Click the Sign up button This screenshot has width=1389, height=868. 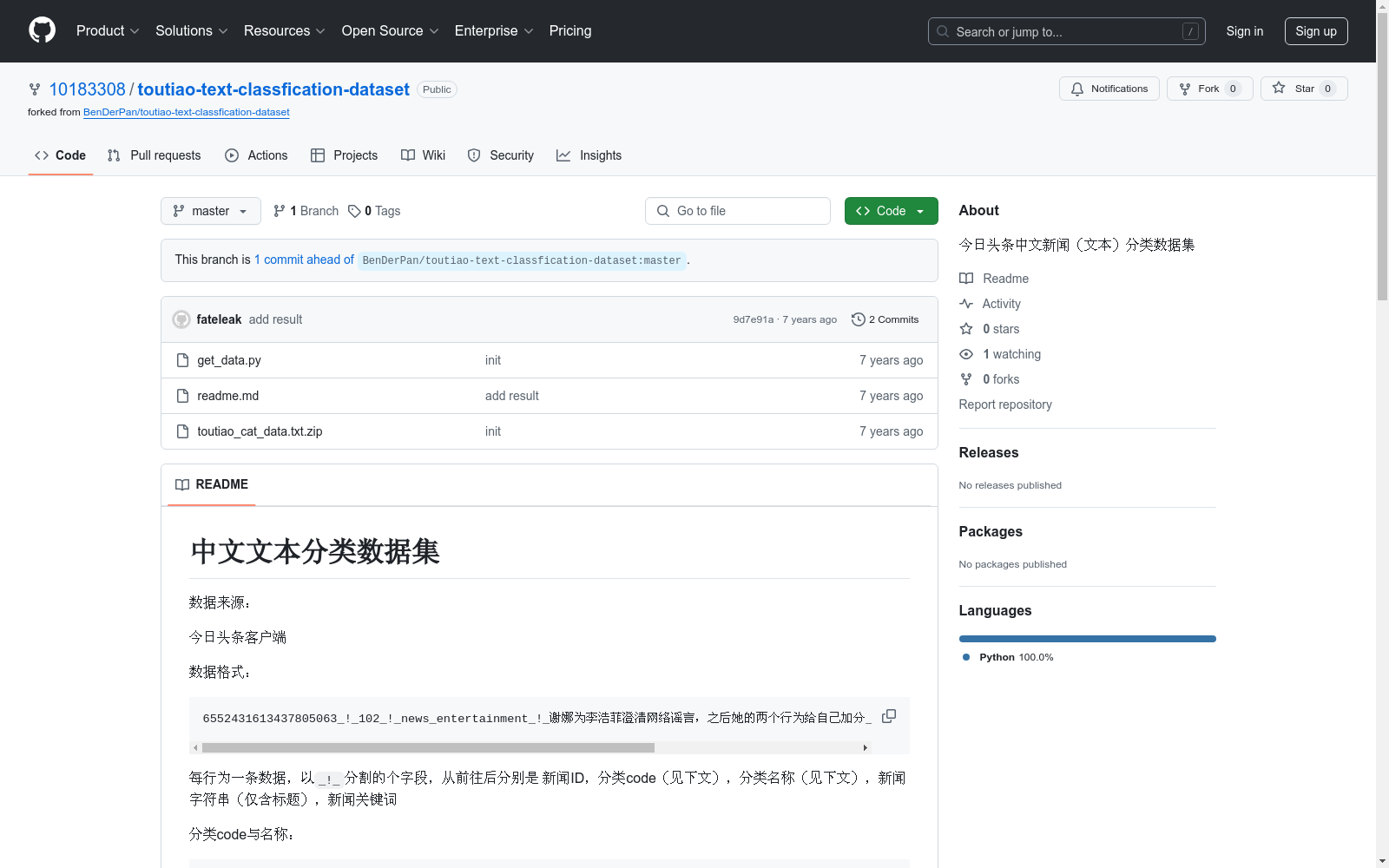tap(1316, 31)
